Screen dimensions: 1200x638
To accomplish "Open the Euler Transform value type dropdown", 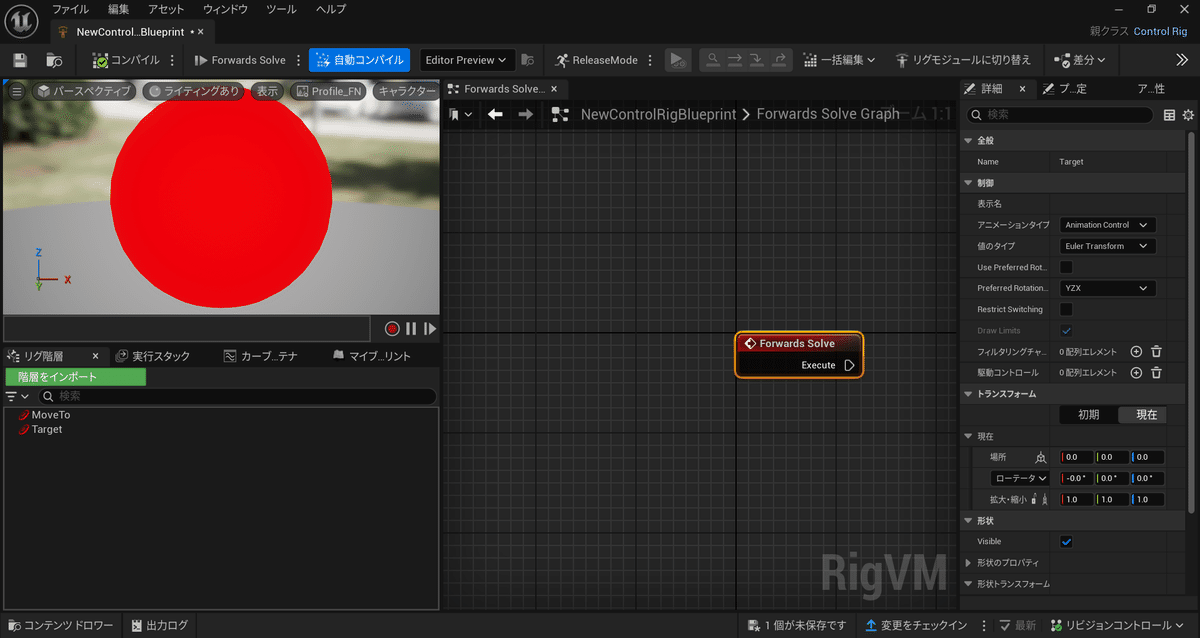I will click(x=1108, y=246).
